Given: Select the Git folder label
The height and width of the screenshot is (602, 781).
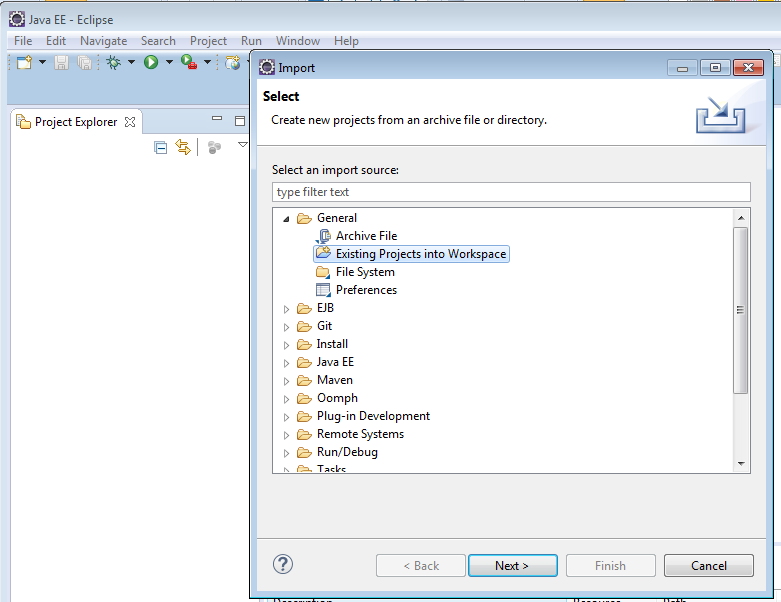Looking at the screenshot, I should point(324,326).
